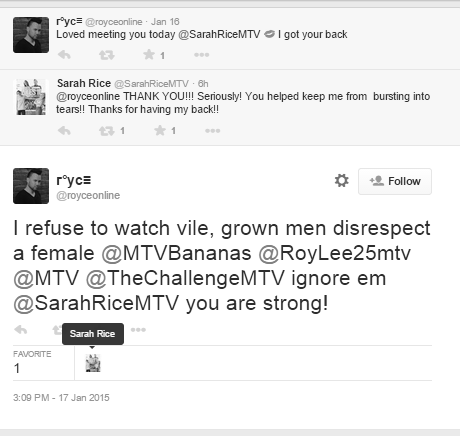
Task: Follow the @royceonline account
Action: (x=395, y=181)
